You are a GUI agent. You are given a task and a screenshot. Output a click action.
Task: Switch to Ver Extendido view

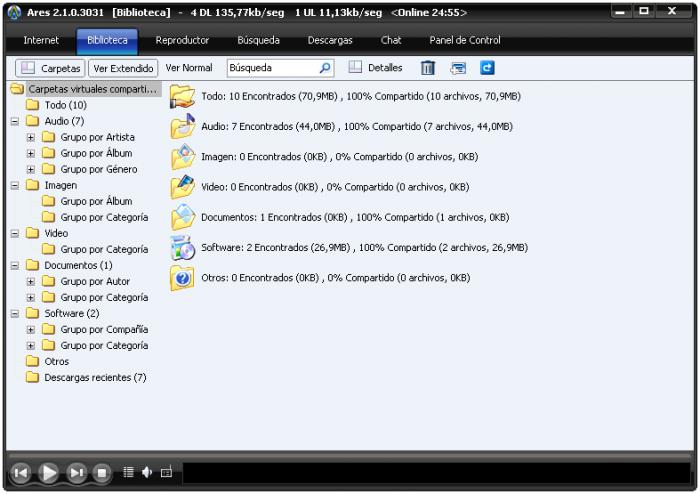(x=123, y=68)
